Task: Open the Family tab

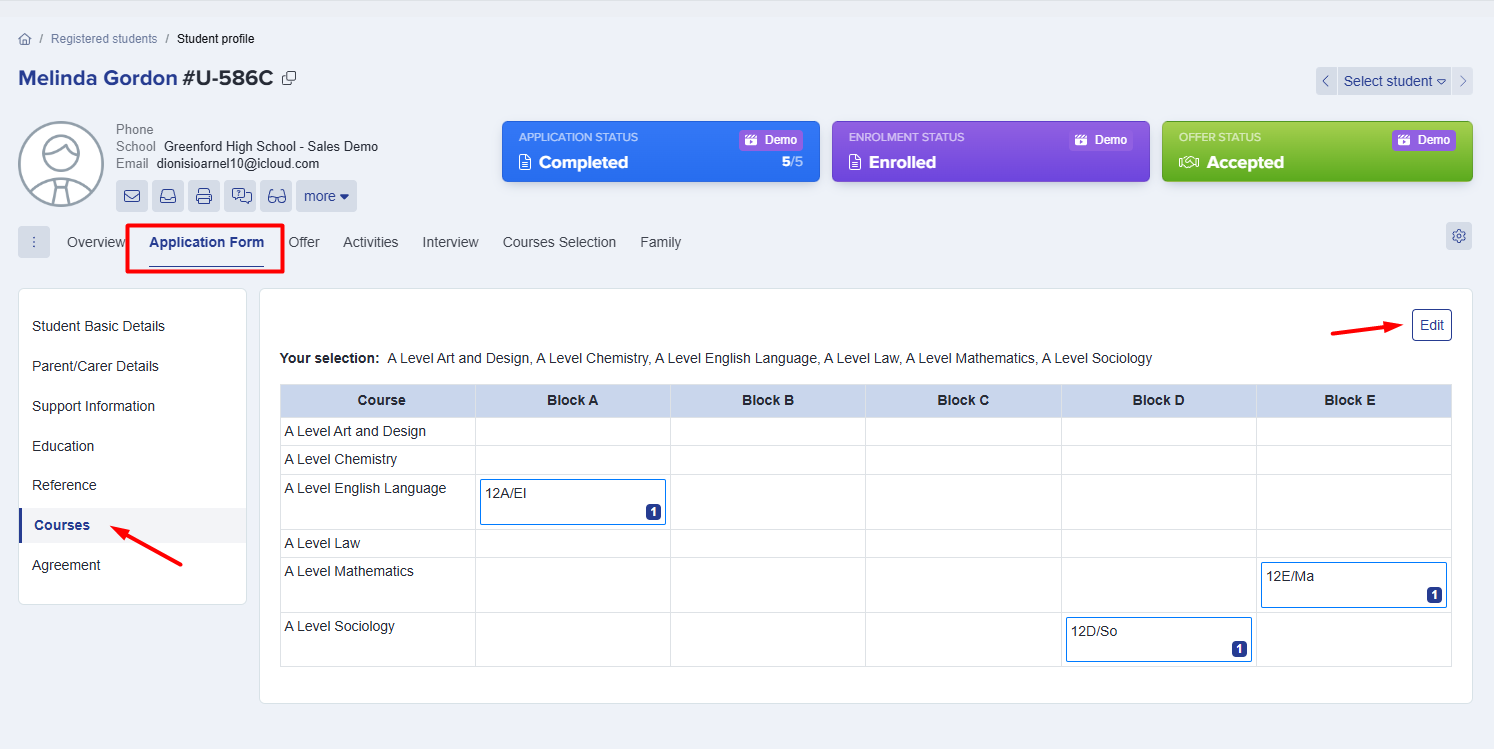Action: pos(660,242)
